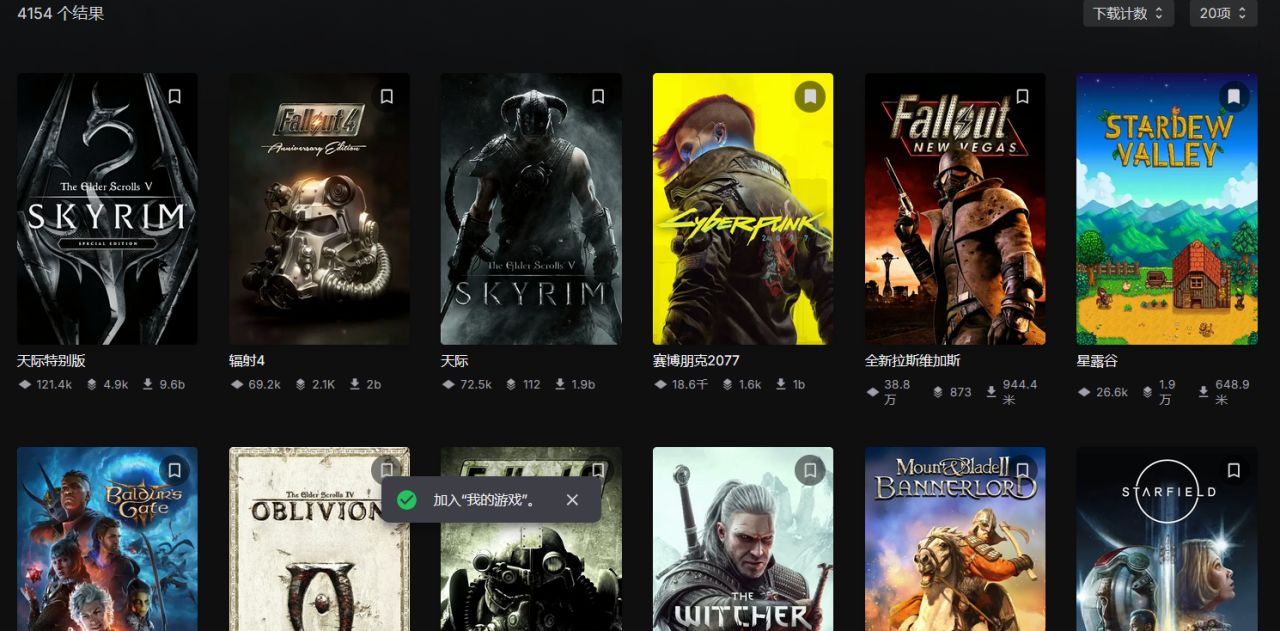The height and width of the screenshot is (631, 1280).
Task: Open the 辐射4 game title link
Action: tap(247, 361)
